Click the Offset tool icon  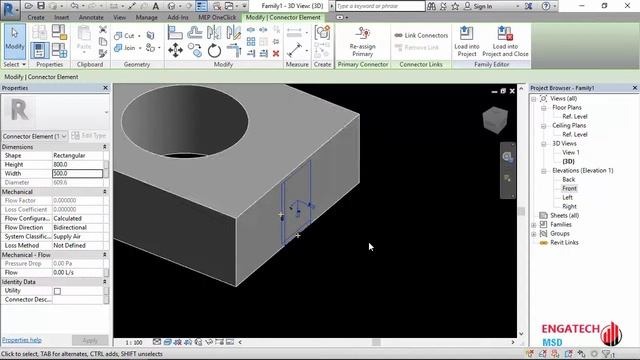click(195, 33)
